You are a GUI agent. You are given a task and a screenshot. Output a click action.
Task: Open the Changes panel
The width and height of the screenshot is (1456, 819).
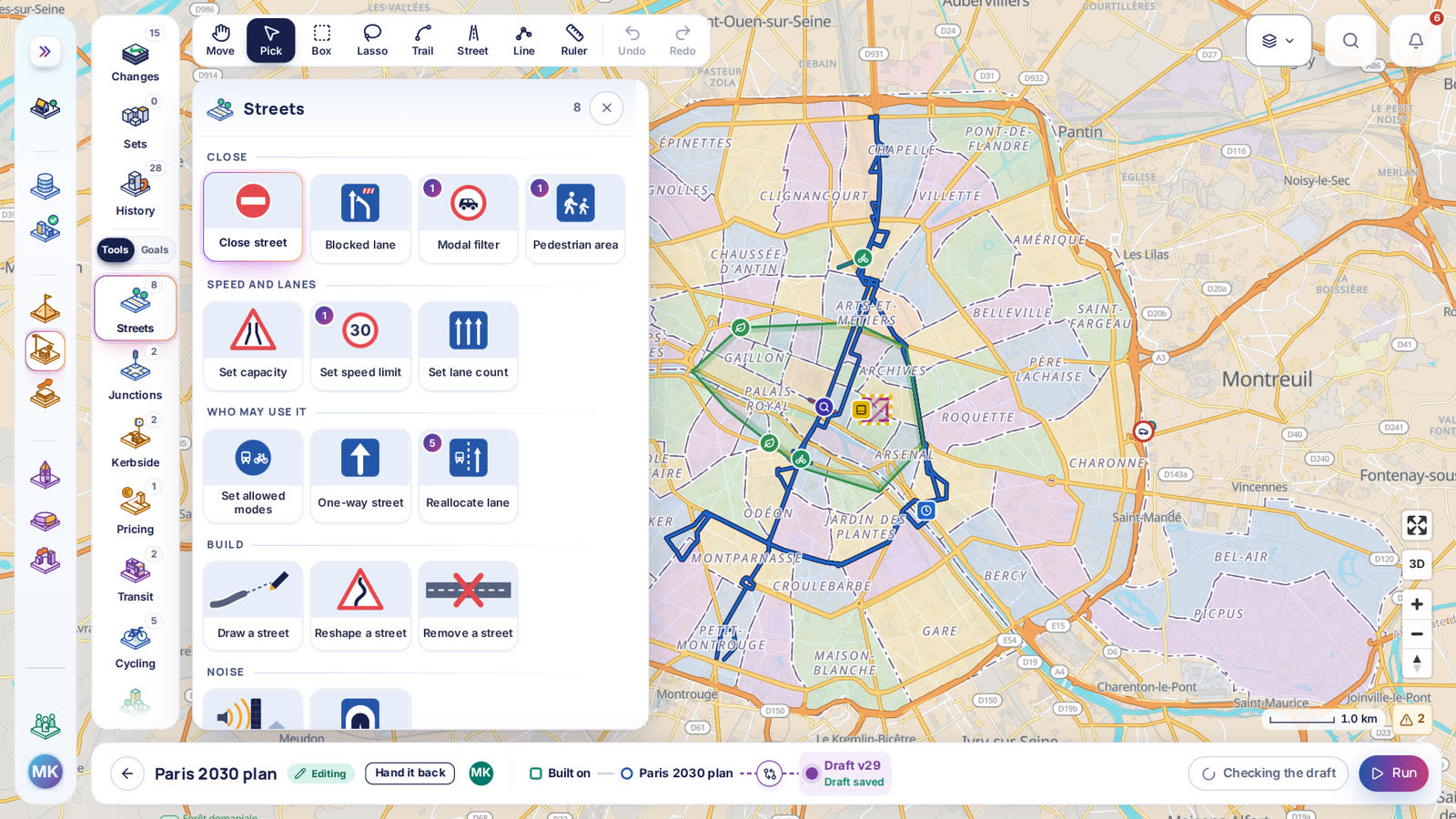coord(136,56)
